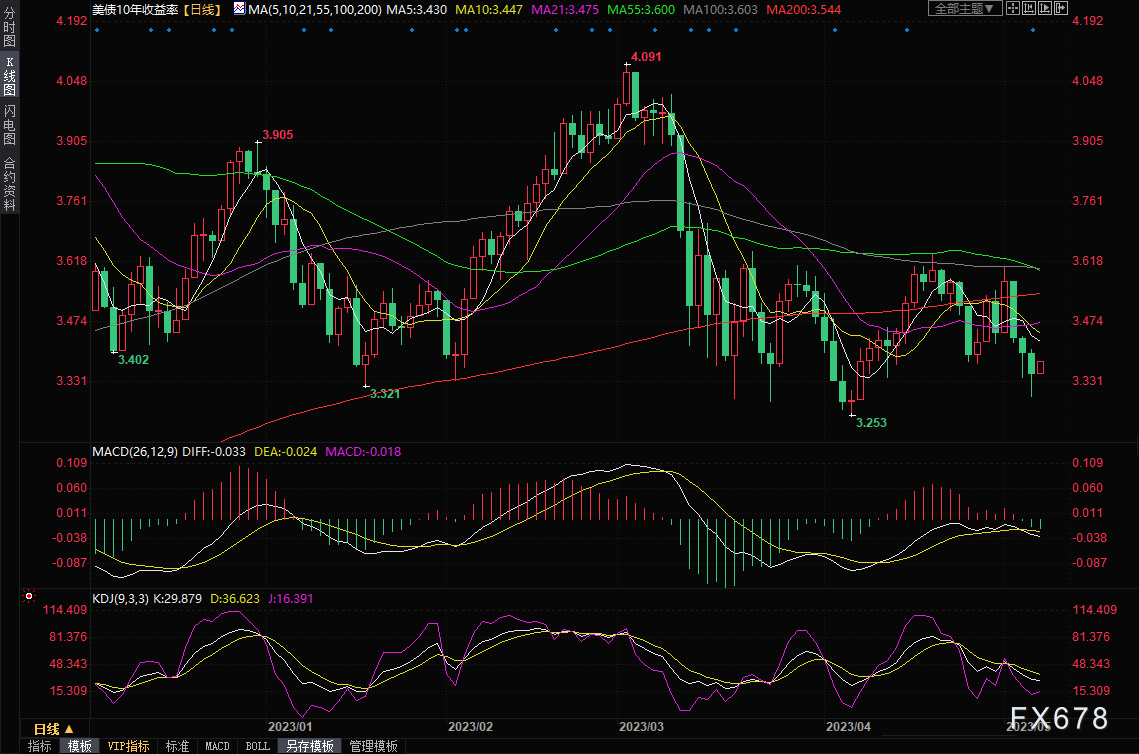Switch to K线图 side tab
This screenshot has height=754, width=1139.
9,76
